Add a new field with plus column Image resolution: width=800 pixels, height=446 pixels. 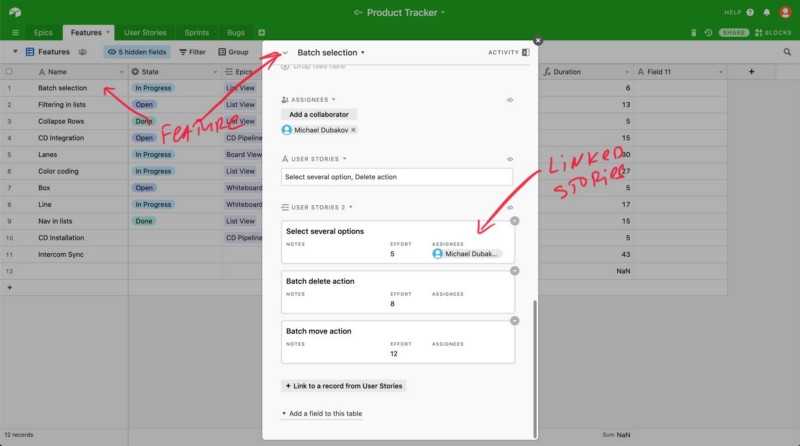click(751, 72)
